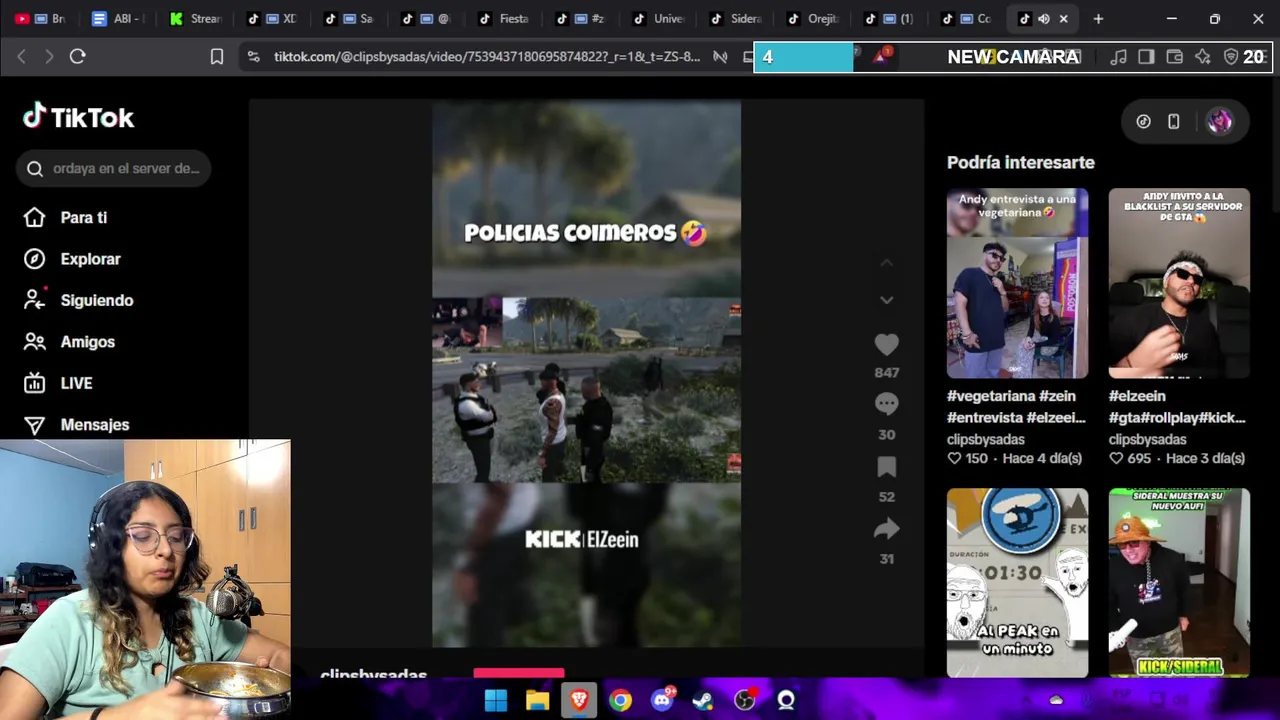The height and width of the screenshot is (720, 1280).
Task: Open Steam from the taskbar
Action: (703, 700)
